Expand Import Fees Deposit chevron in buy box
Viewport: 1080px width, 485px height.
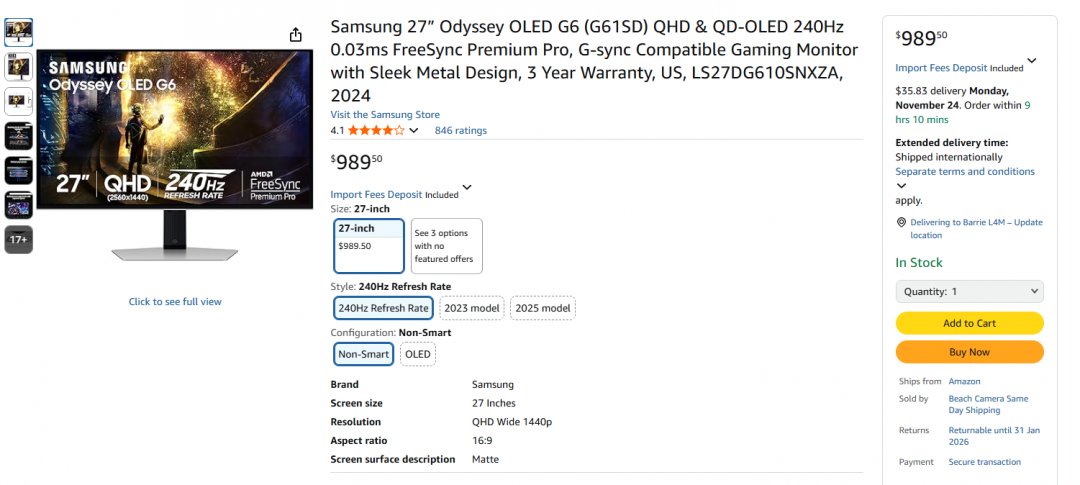pos(1032,61)
